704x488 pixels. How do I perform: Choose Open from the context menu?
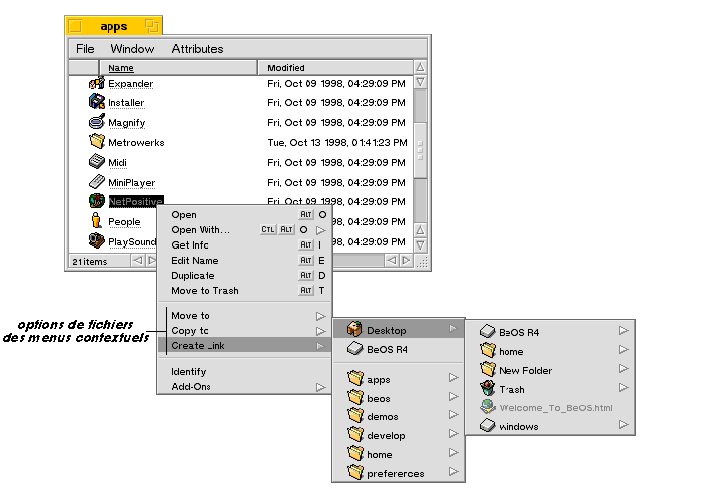[244, 215]
